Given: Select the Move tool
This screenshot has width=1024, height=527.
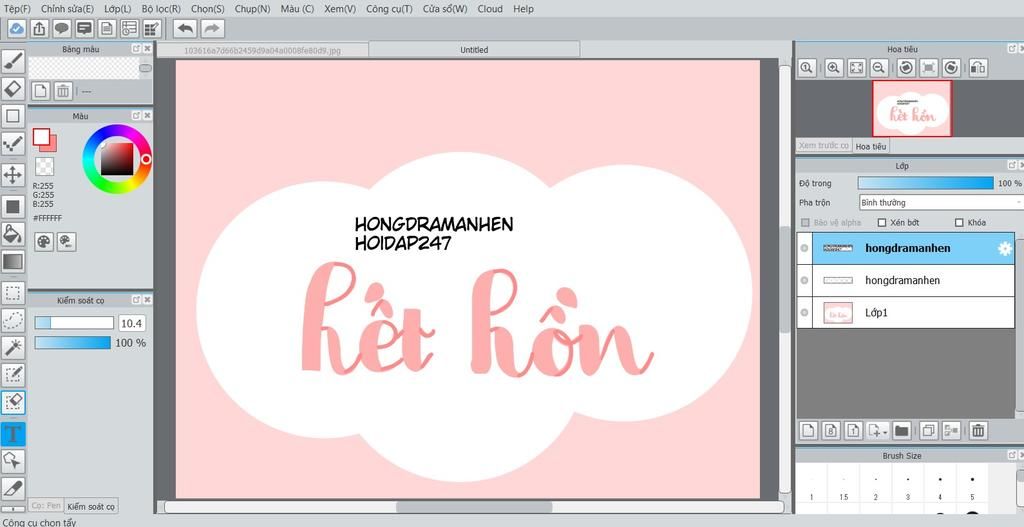Looking at the screenshot, I should (12, 175).
